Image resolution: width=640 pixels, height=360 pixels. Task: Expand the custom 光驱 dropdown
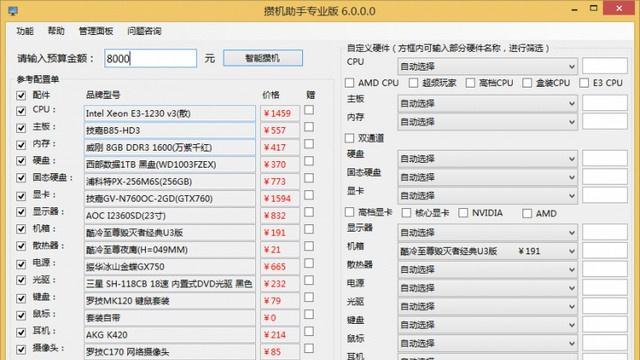coord(487,306)
